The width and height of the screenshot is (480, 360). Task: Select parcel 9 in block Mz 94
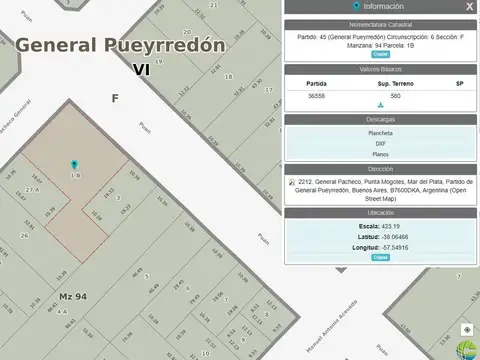pos(243,340)
